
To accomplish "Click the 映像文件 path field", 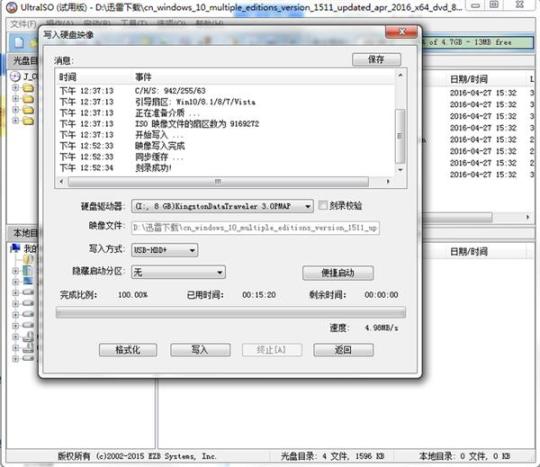I will [x=256, y=228].
